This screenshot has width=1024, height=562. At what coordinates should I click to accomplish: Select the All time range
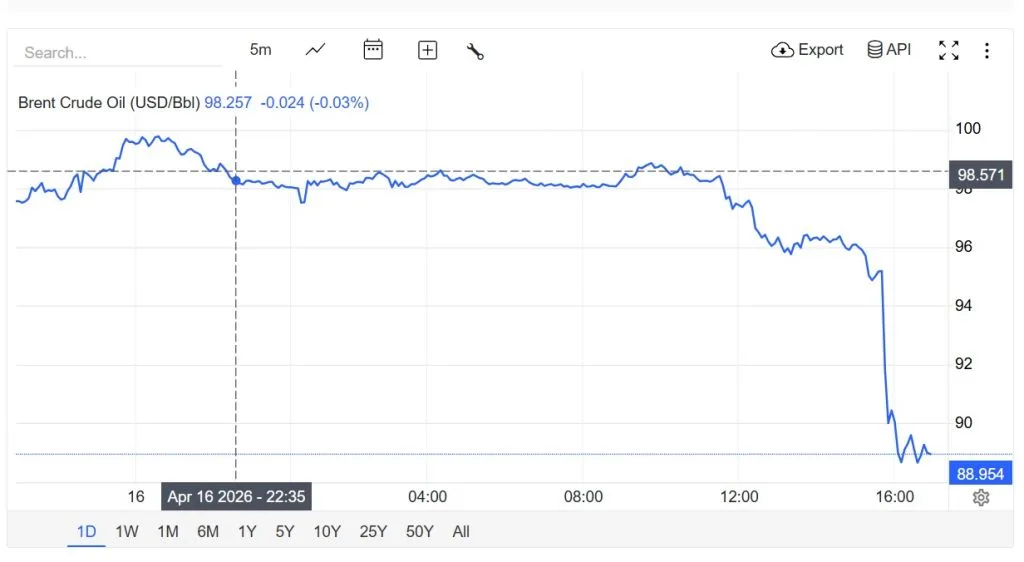coord(461,532)
